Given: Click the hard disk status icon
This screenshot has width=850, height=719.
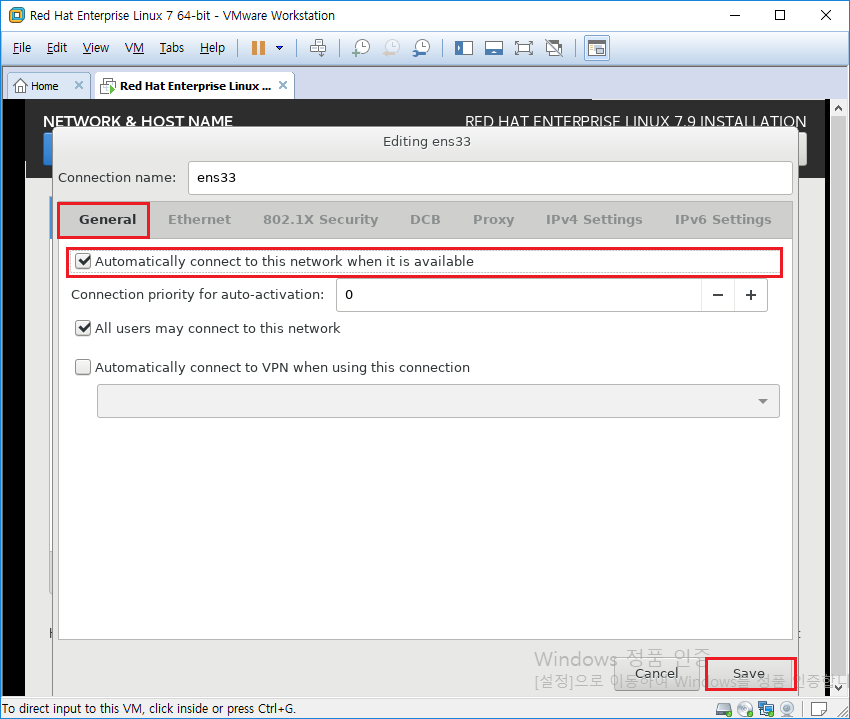Looking at the screenshot, I should tap(724, 709).
